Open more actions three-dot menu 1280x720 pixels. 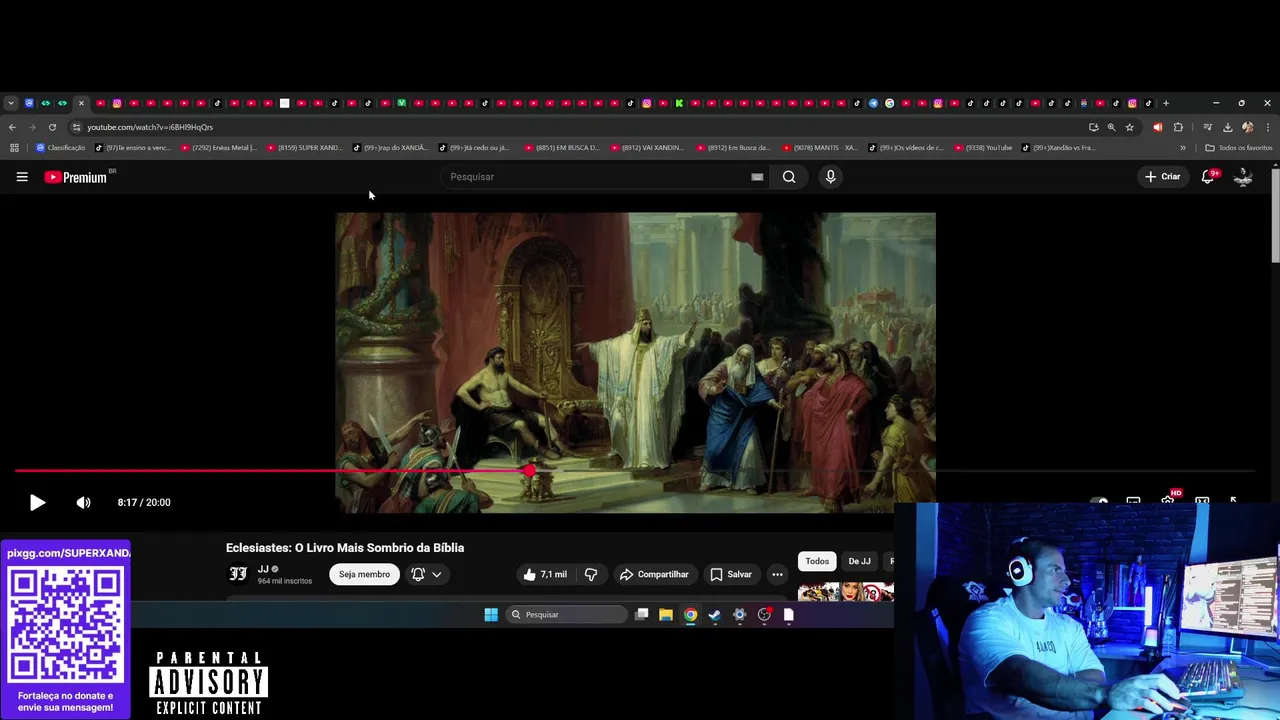pos(777,574)
